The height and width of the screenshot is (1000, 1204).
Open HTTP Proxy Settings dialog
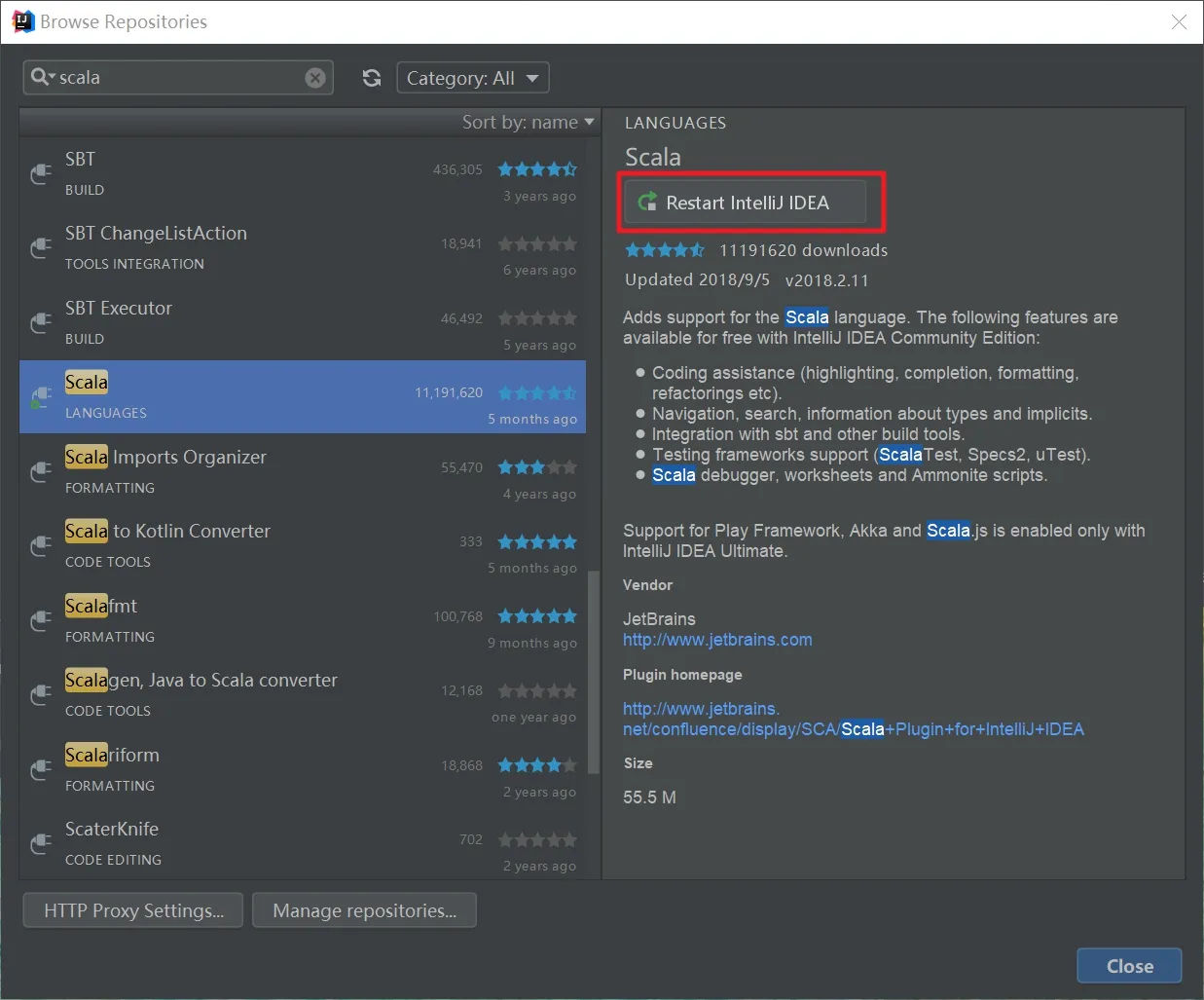[133, 910]
